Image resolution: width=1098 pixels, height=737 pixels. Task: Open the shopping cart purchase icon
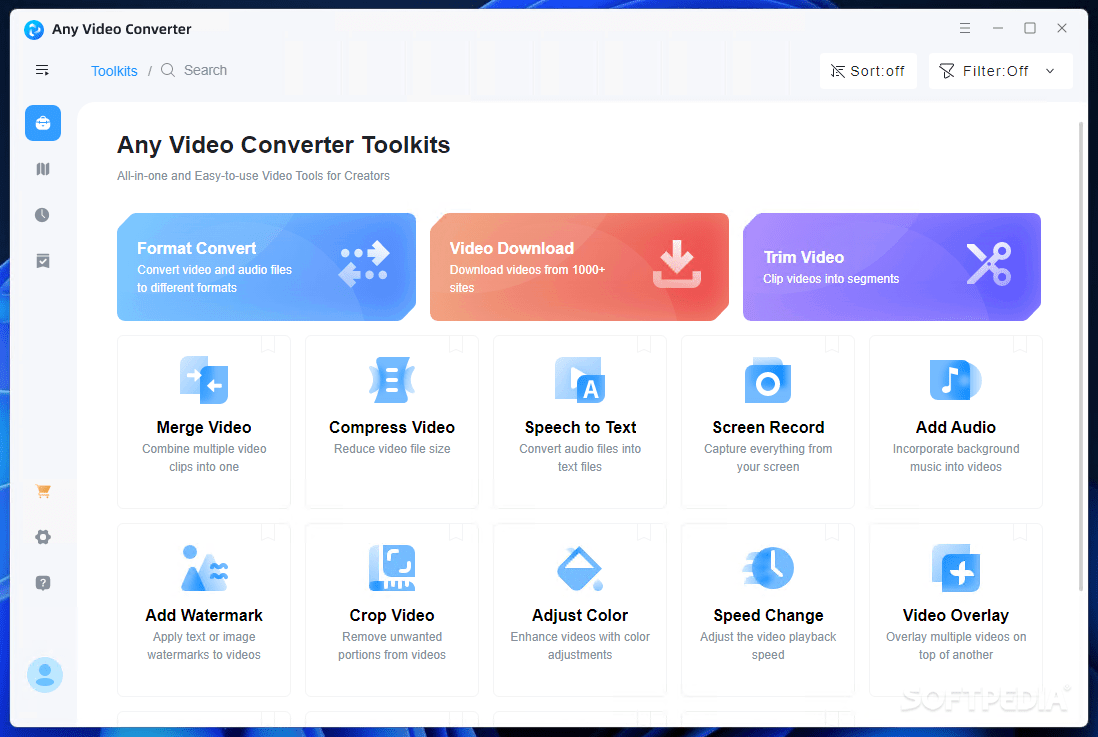coord(43,491)
